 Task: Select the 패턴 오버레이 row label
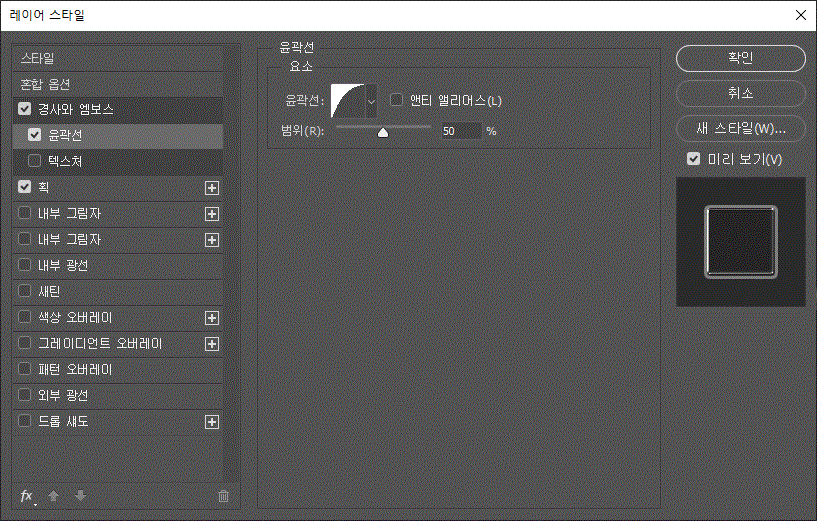coord(76,369)
